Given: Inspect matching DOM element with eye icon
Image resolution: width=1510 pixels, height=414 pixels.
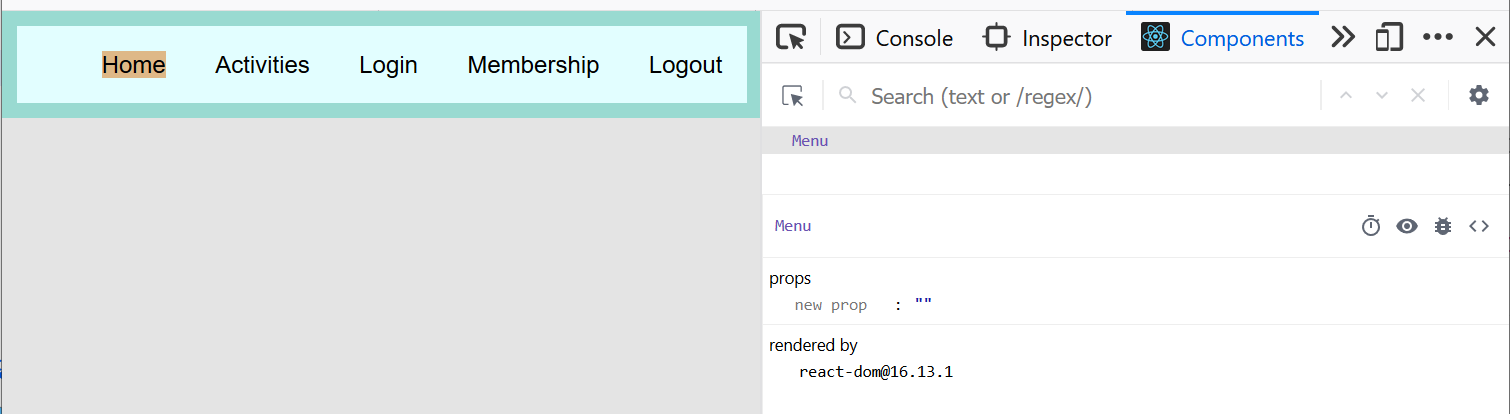Looking at the screenshot, I should (x=1406, y=226).
